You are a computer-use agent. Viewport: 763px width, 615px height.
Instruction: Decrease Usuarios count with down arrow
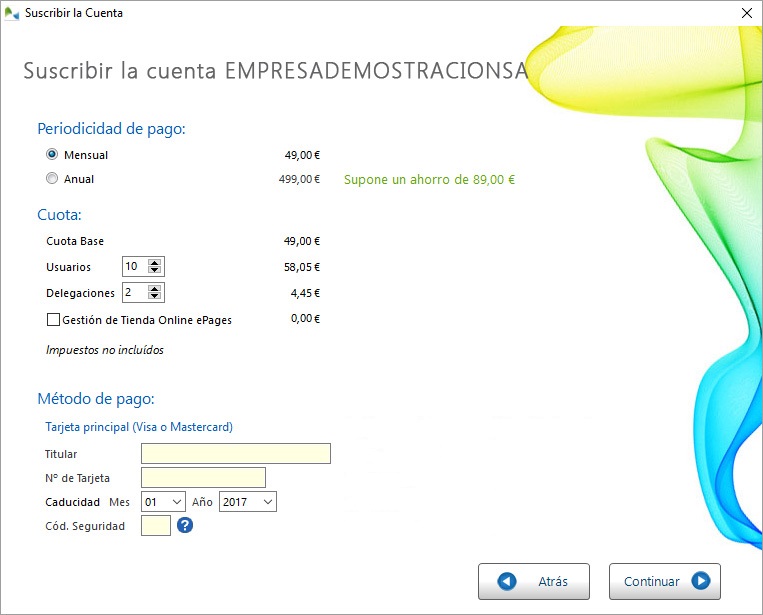155,270
